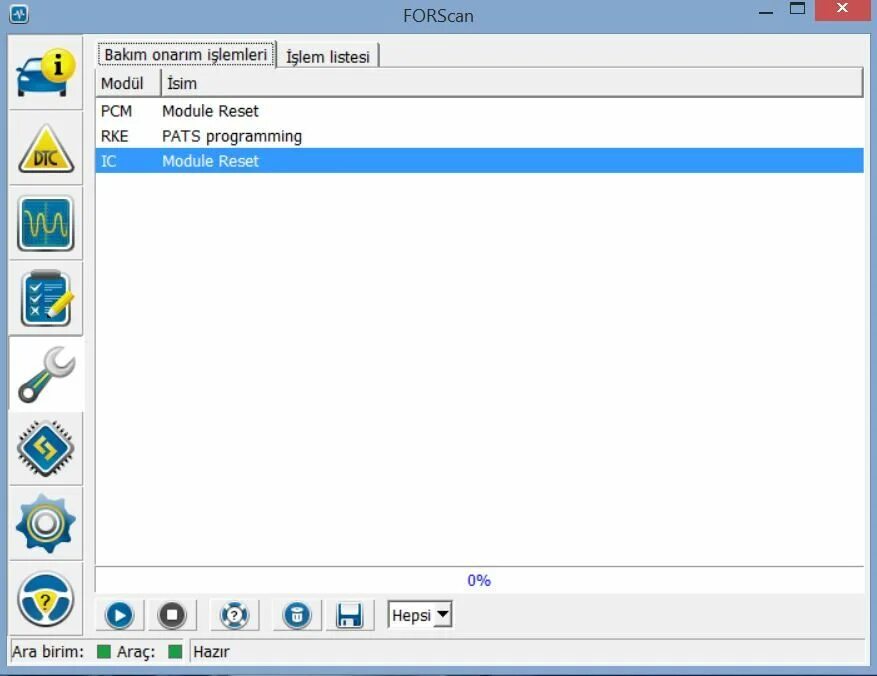This screenshot has width=877, height=676.
Task: Open the steering wheel help section
Action: coord(46,599)
